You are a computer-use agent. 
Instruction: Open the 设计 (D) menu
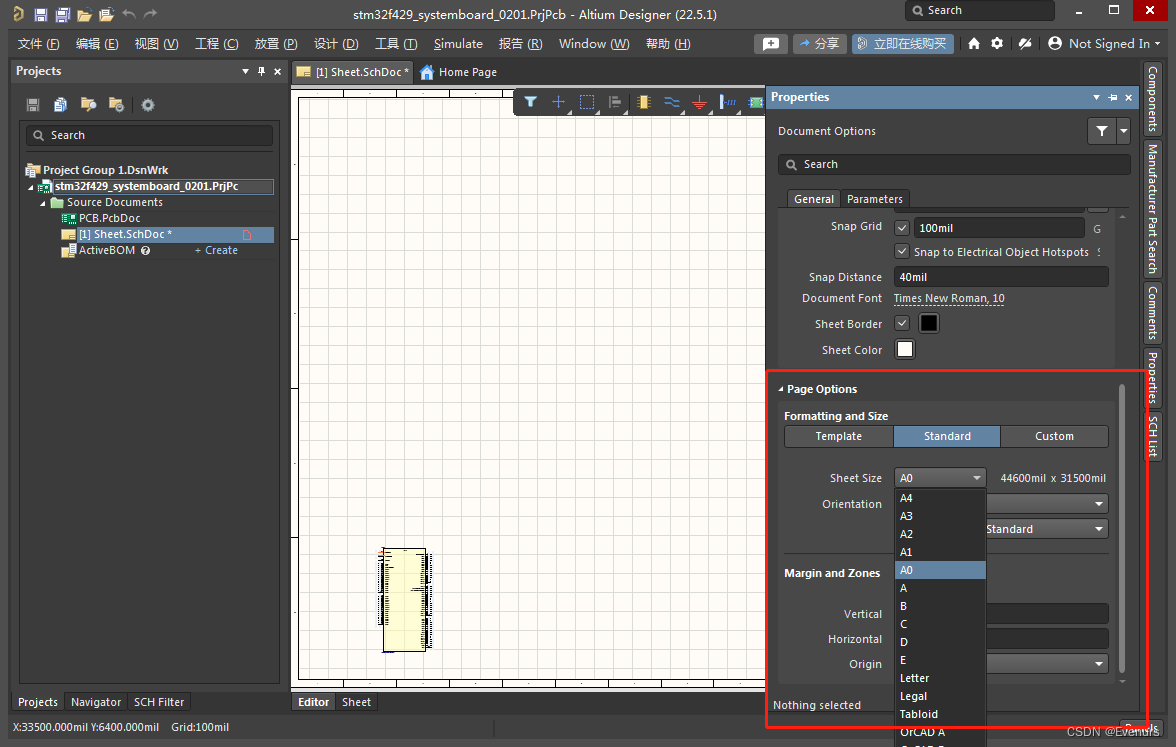point(336,44)
